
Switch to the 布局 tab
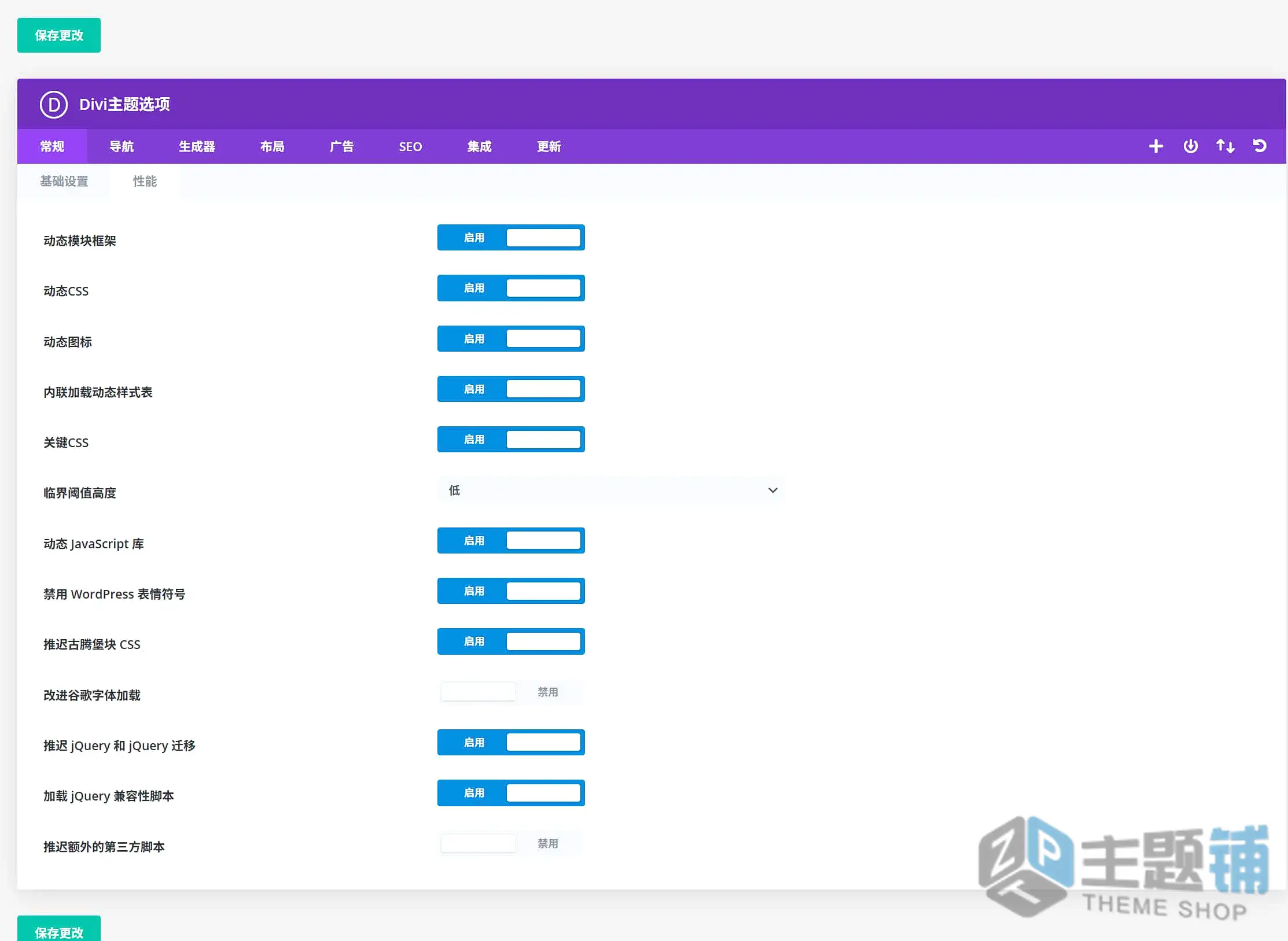(272, 146)
